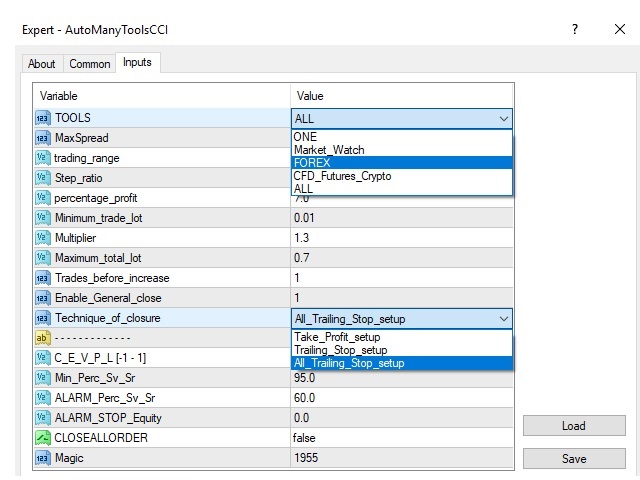Open the Technique_of_closure dropdown arrow
Viewport: 640px width, 480px height.
click(504, 319)
